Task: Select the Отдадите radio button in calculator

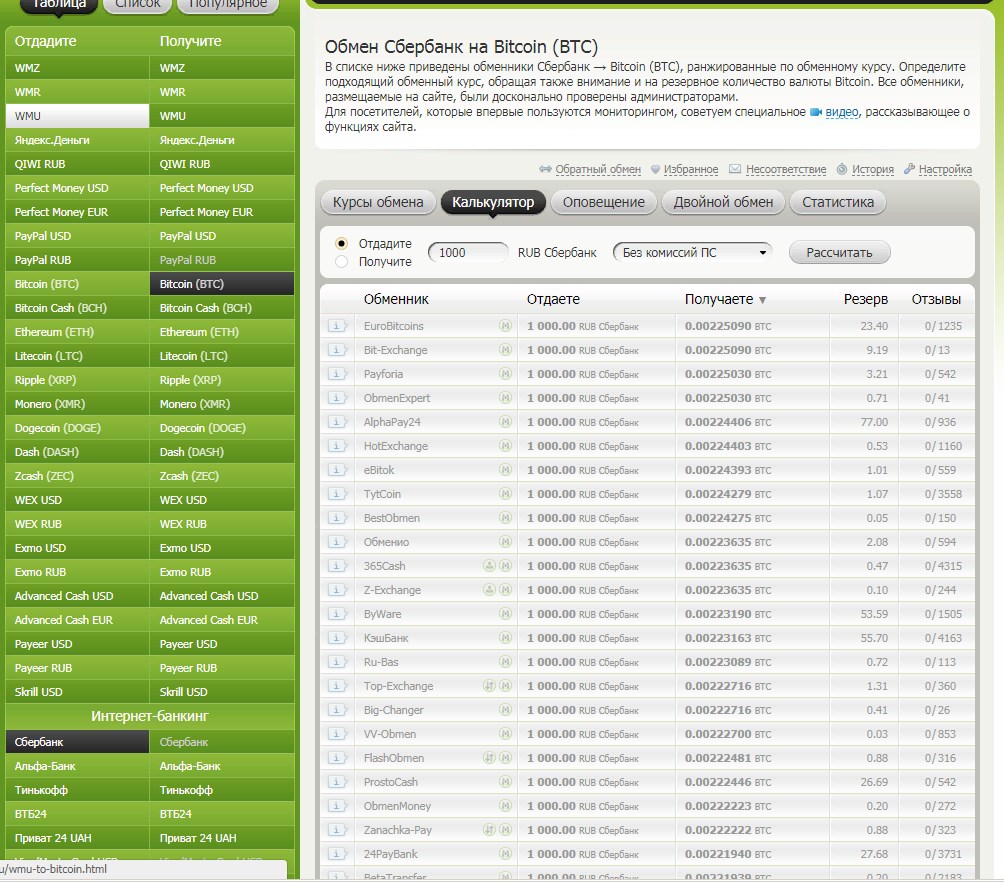Action: pyautogui.click(x=341, y=243)
